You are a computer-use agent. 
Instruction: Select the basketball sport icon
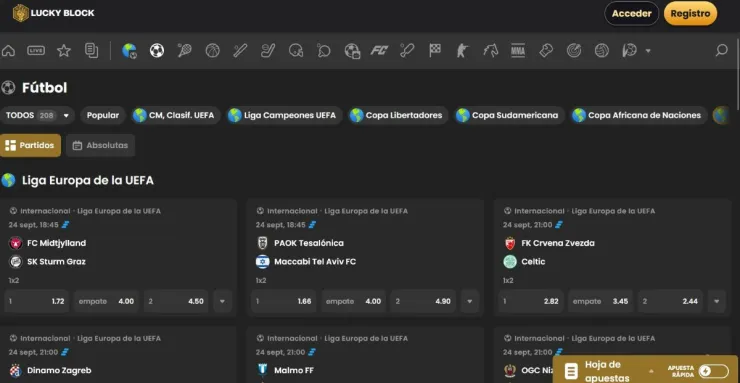212,50
